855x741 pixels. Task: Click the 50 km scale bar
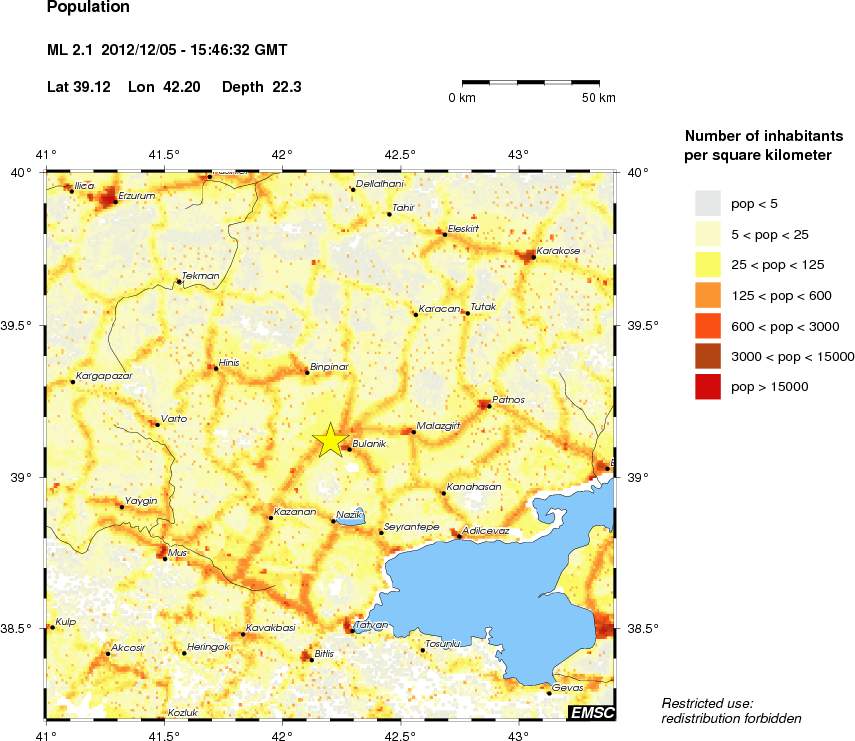pos(530,82)
